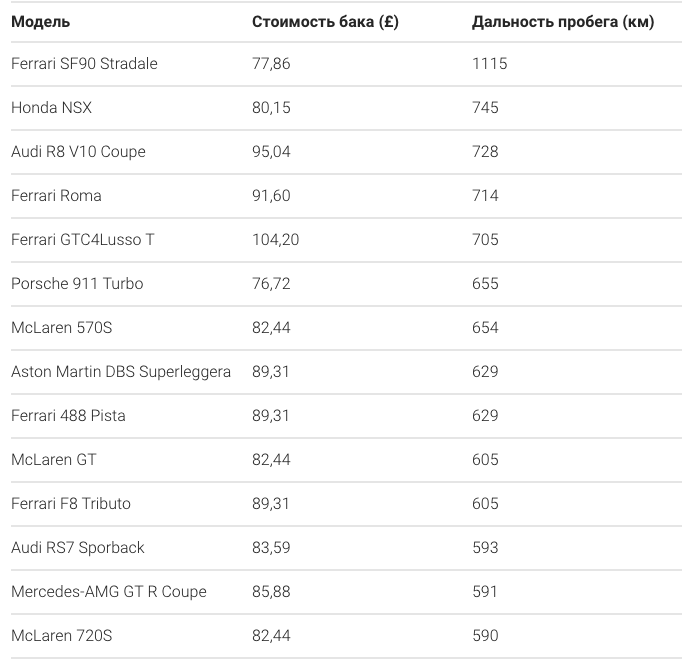Select the Porsche 911 Turbo row

346,283
